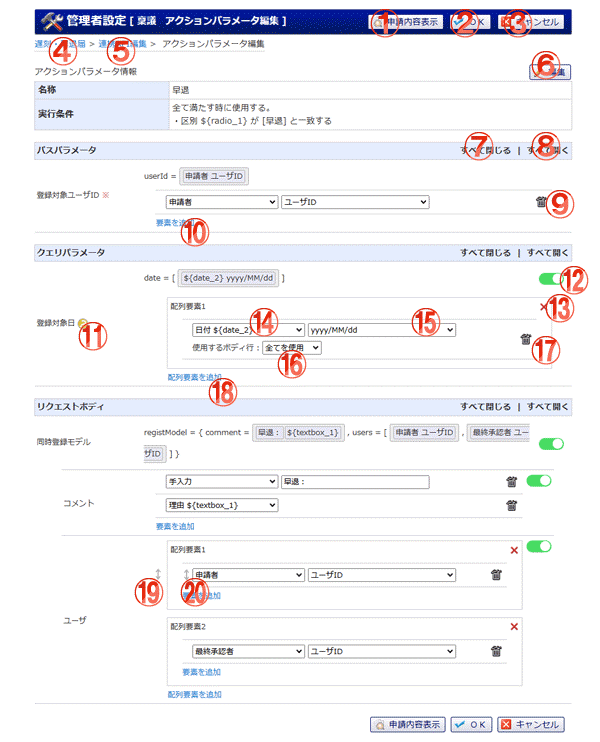Click the OK button in the header
Image resolution: width=600 pixels, height=742 pixels.
point(470,22)
